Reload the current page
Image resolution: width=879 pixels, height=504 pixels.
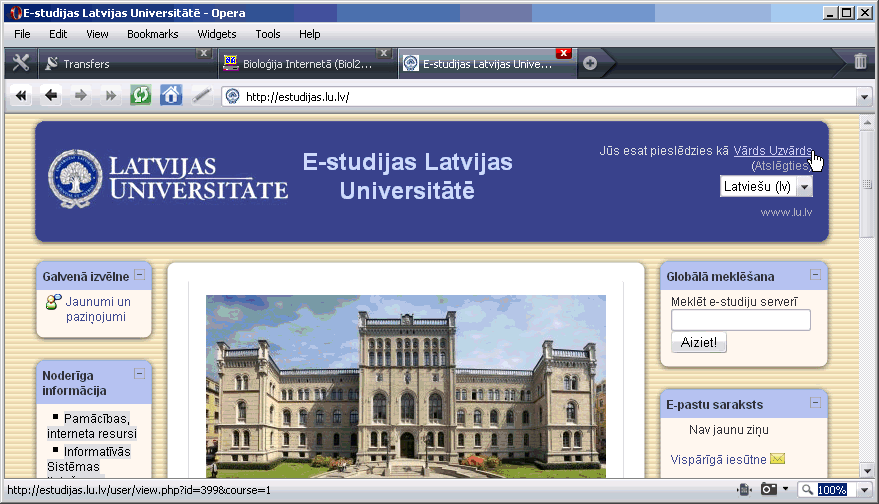pos(141,96)
